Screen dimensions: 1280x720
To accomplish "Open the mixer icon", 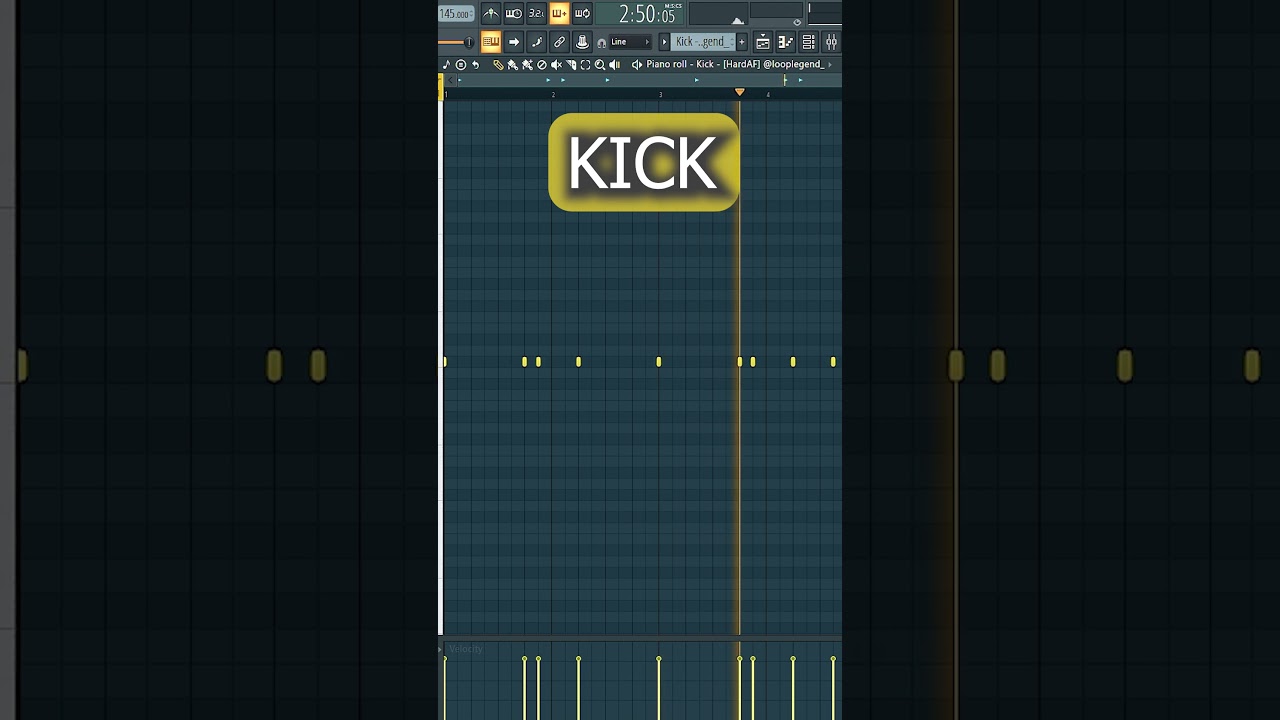I will [831, 42].
